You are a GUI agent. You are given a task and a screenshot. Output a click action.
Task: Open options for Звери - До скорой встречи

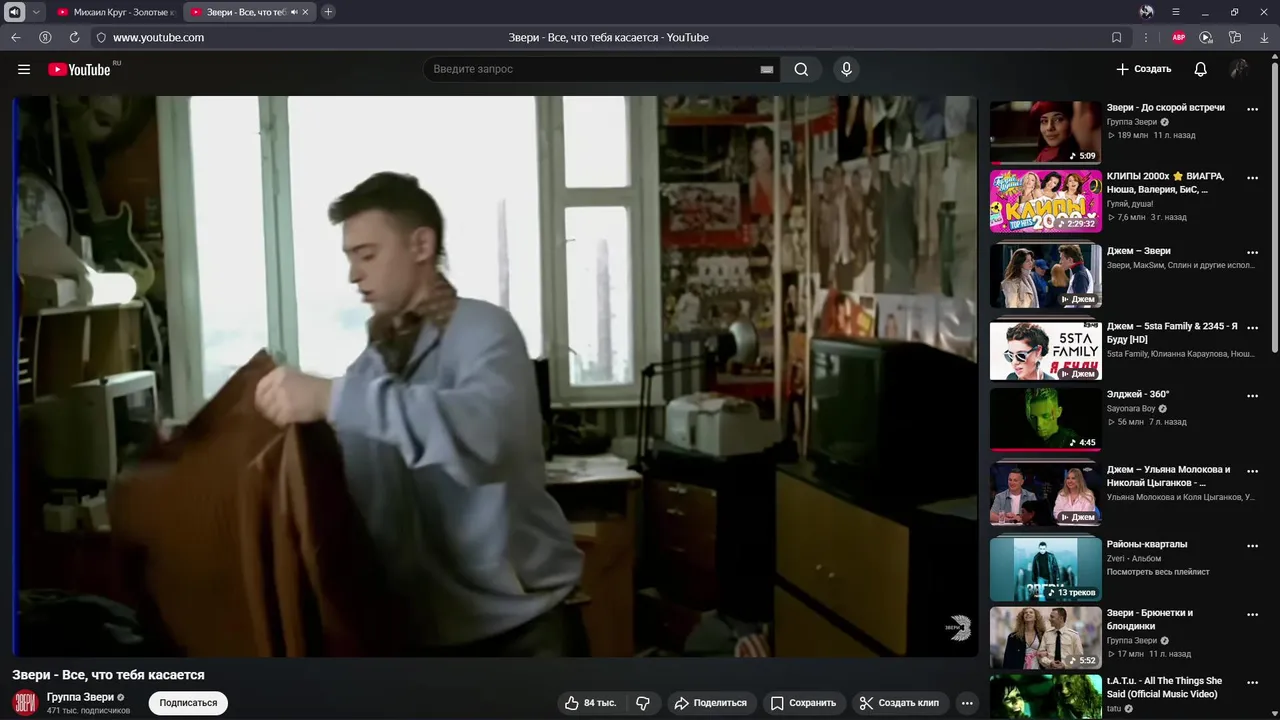pyautogui.click(x=1252, y=110)
